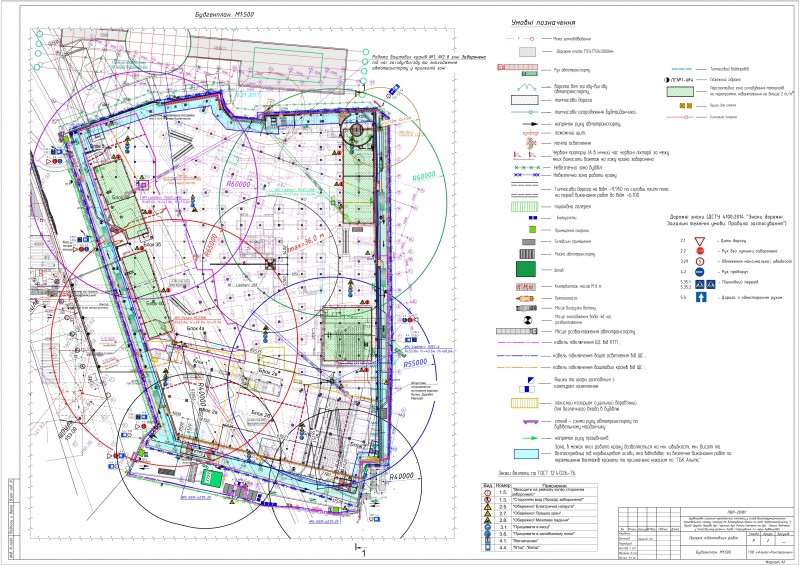Select the blue R55000 crane radius label
800x565 pixels.
(415, 363)
